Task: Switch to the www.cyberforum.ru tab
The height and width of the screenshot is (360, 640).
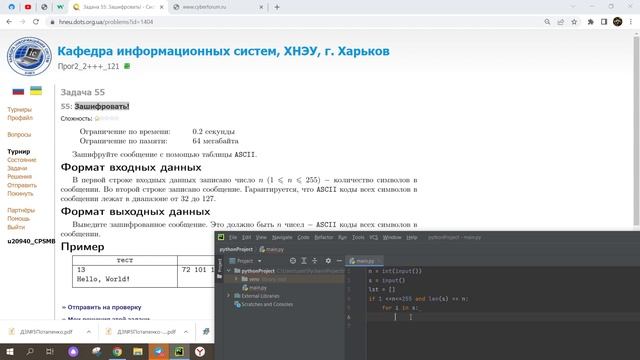Action: (204, 7)
